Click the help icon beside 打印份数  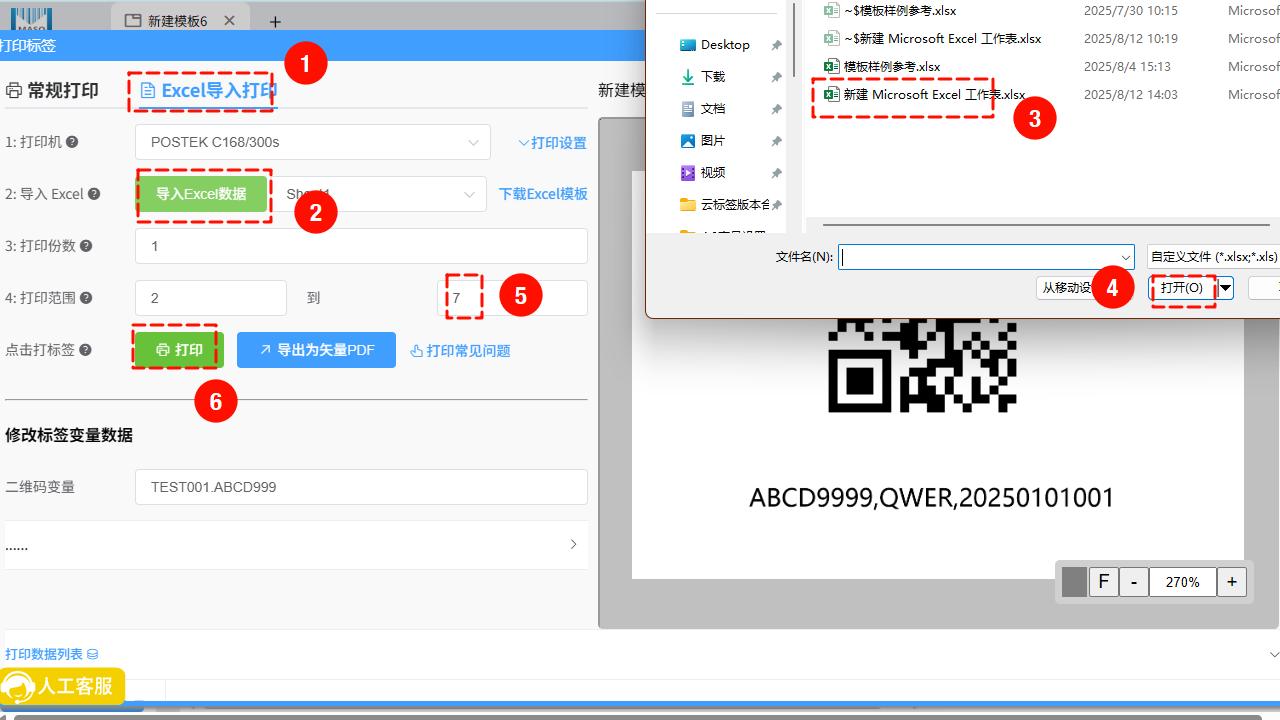coord(86,246)
